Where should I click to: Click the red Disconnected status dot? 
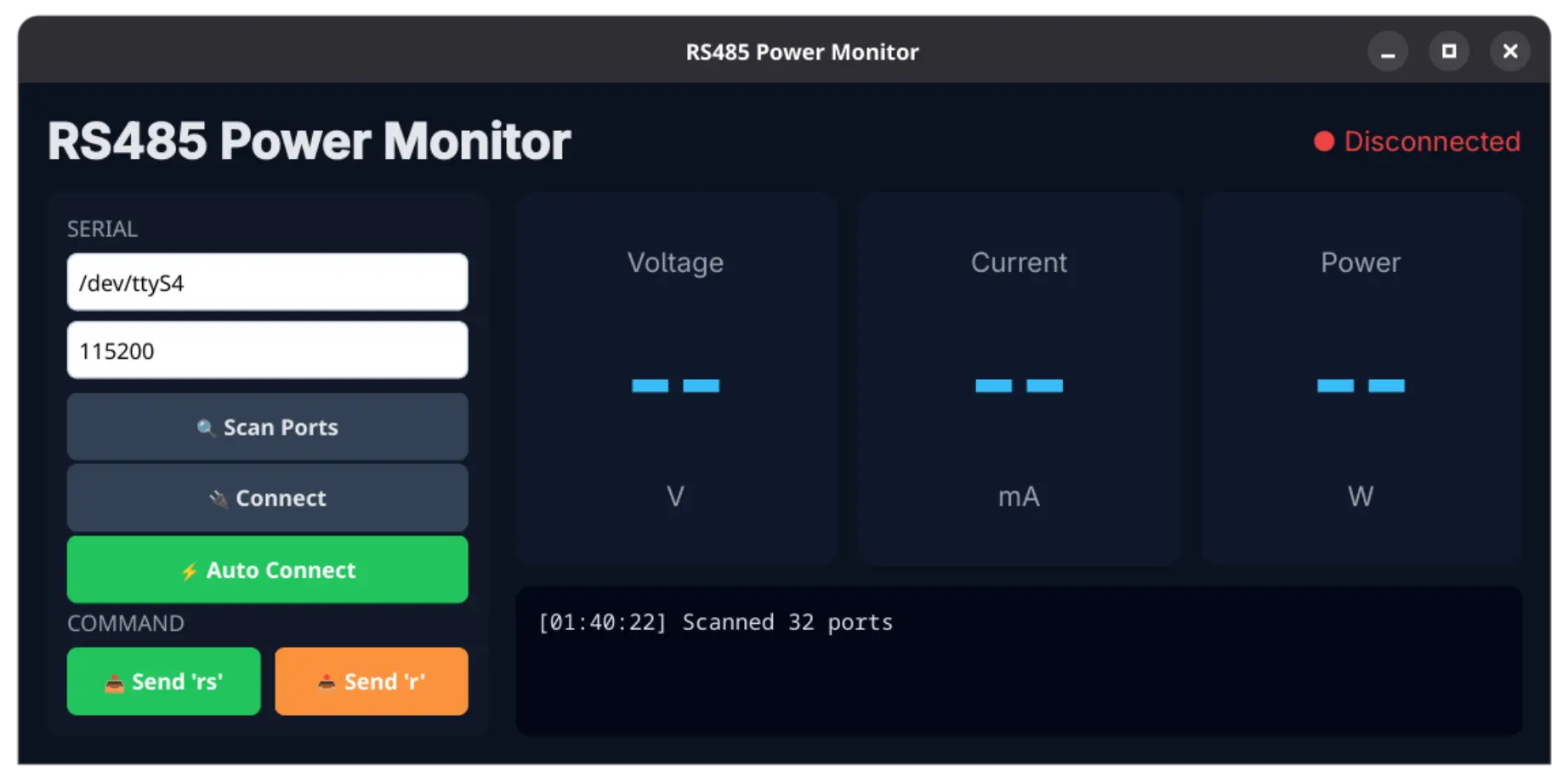pyautogui.click(x=1323, y=141)
